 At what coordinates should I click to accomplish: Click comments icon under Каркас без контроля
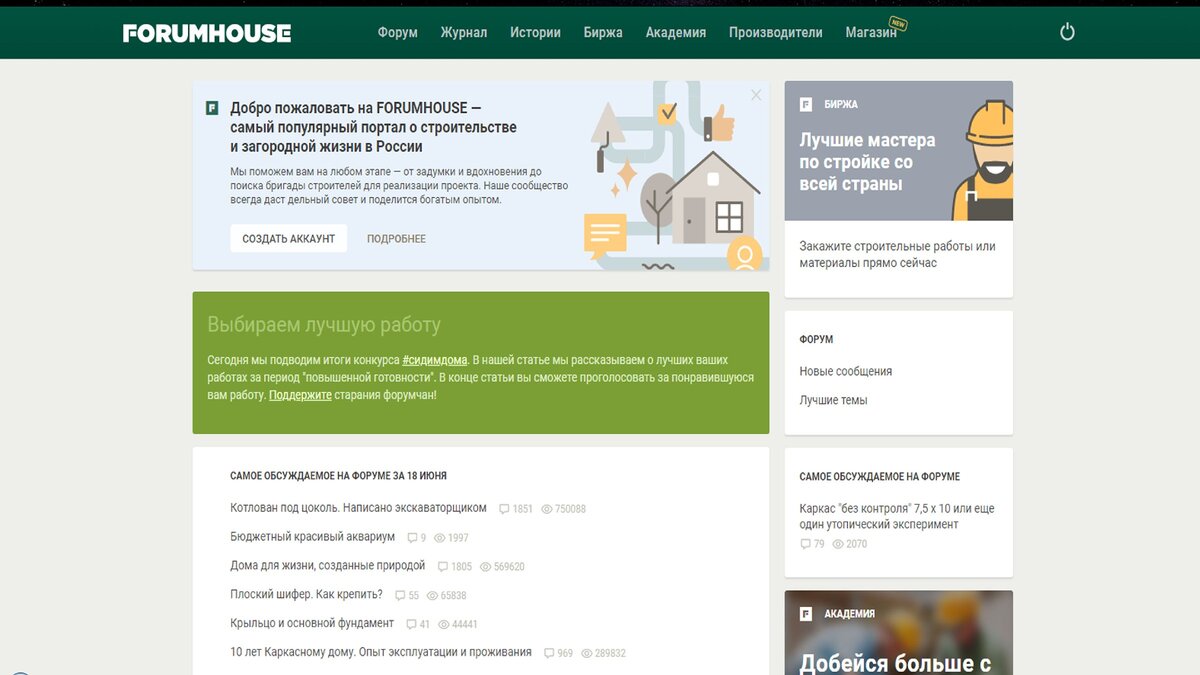click(806, 544)
